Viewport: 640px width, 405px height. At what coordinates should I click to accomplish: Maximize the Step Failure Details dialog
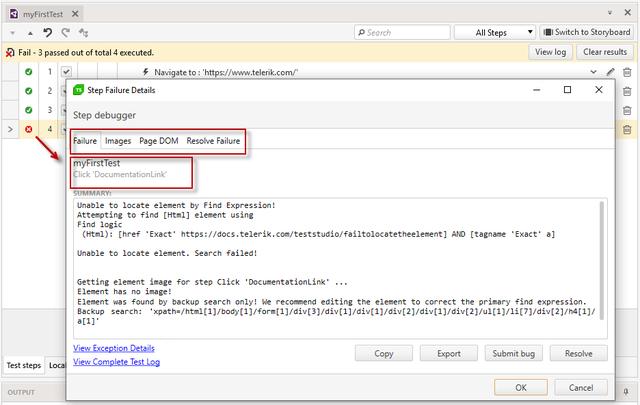tap(567, 89)
